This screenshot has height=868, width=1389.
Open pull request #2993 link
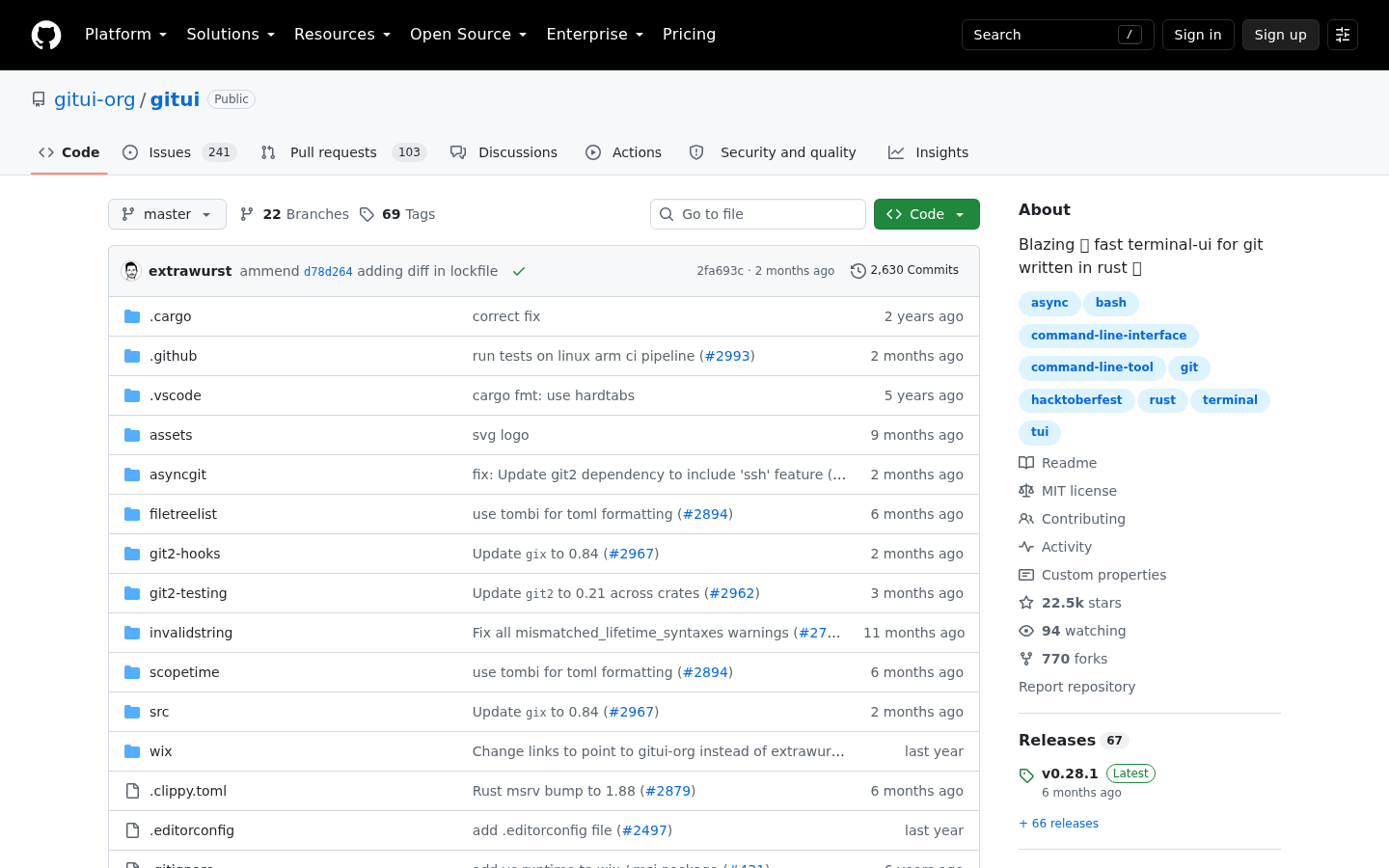click(727, 356)
